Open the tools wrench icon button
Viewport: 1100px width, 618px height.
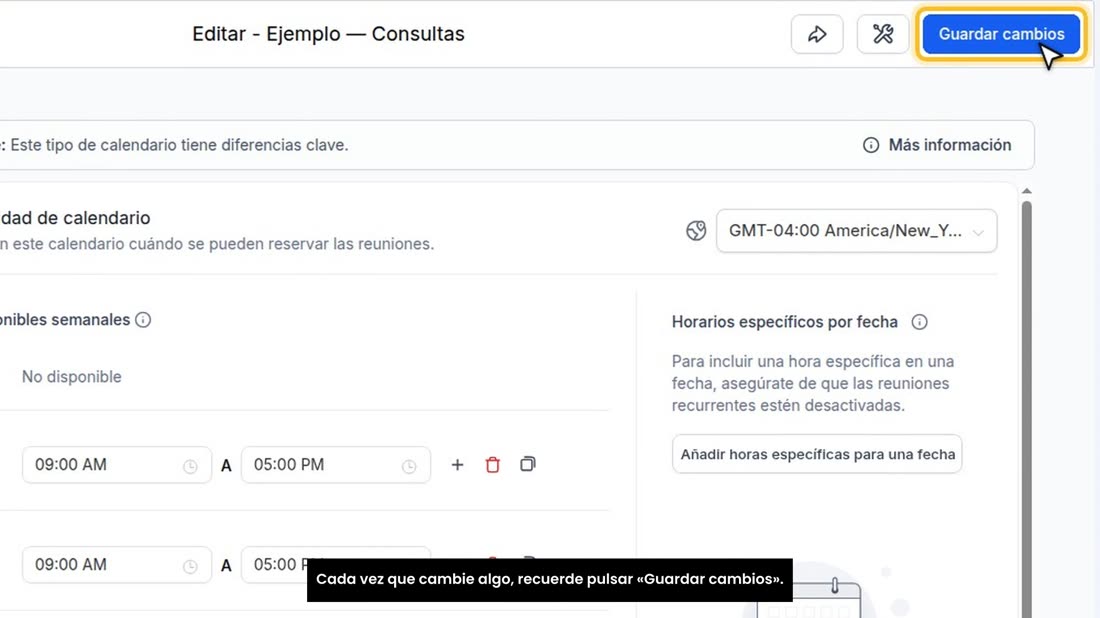(x=883, y=34)
